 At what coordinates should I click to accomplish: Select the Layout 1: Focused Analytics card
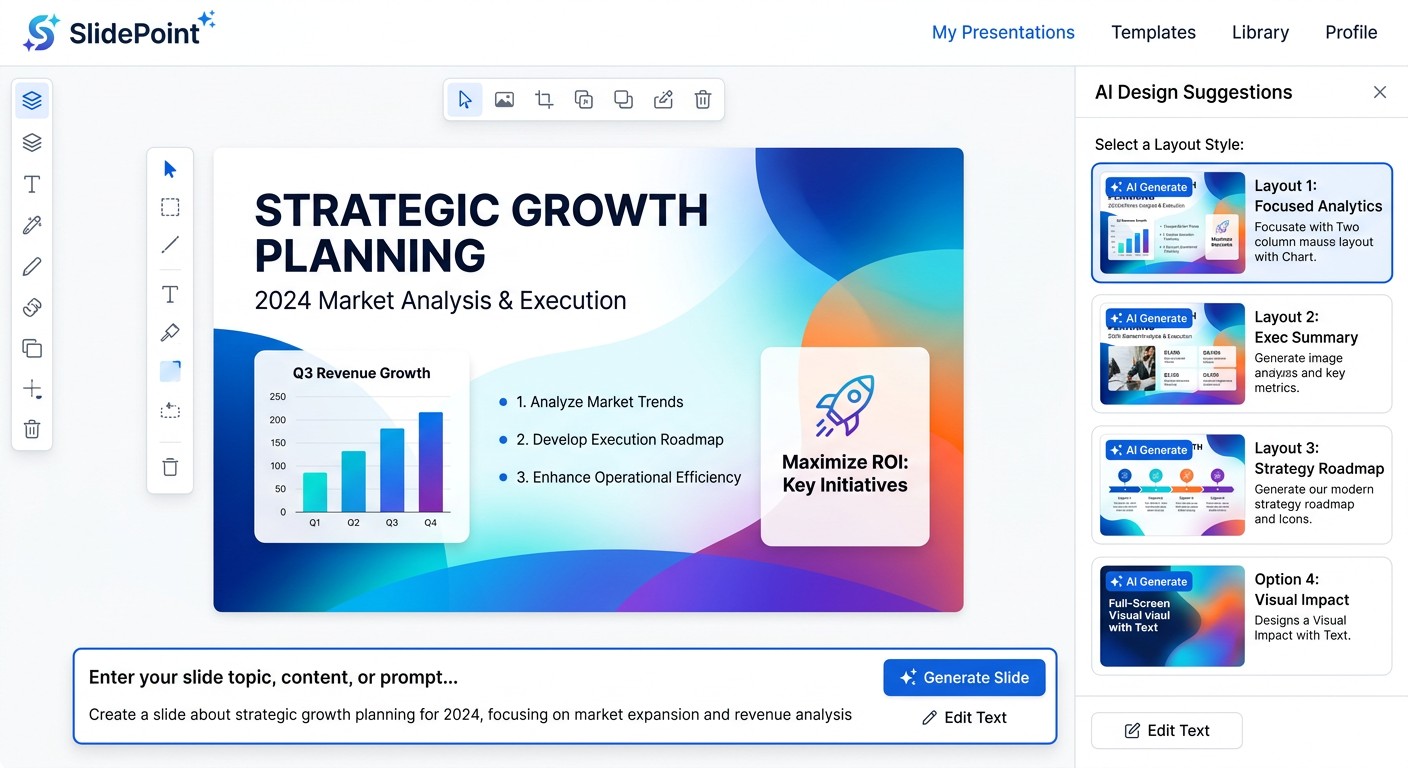1242,223
